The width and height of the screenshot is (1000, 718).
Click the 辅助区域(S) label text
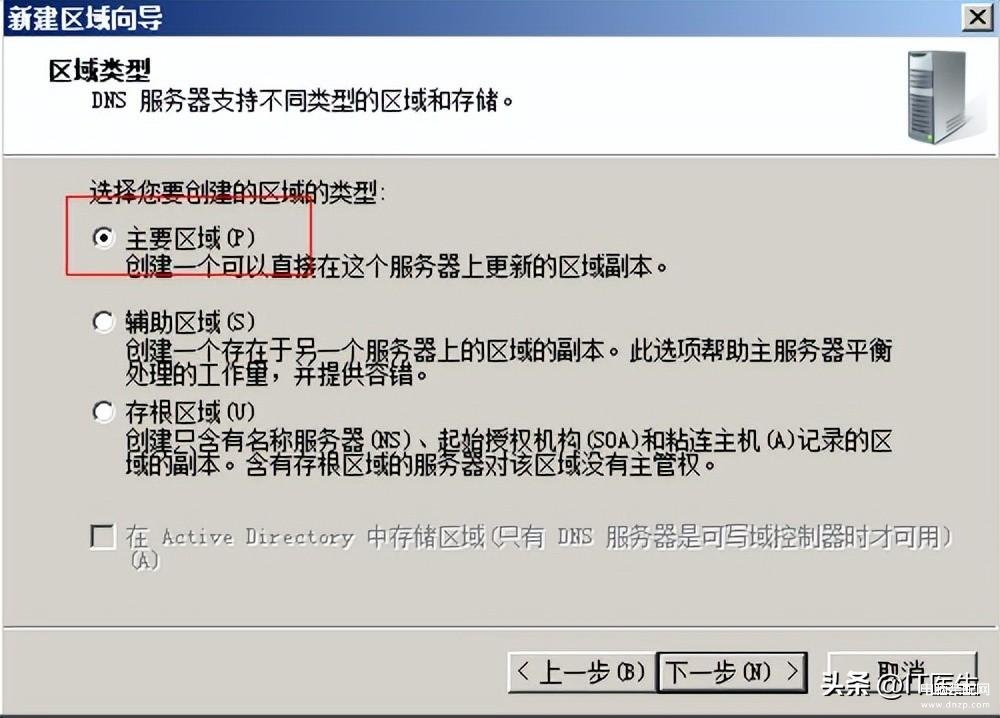pyautogui.click(x=190, y=322)
